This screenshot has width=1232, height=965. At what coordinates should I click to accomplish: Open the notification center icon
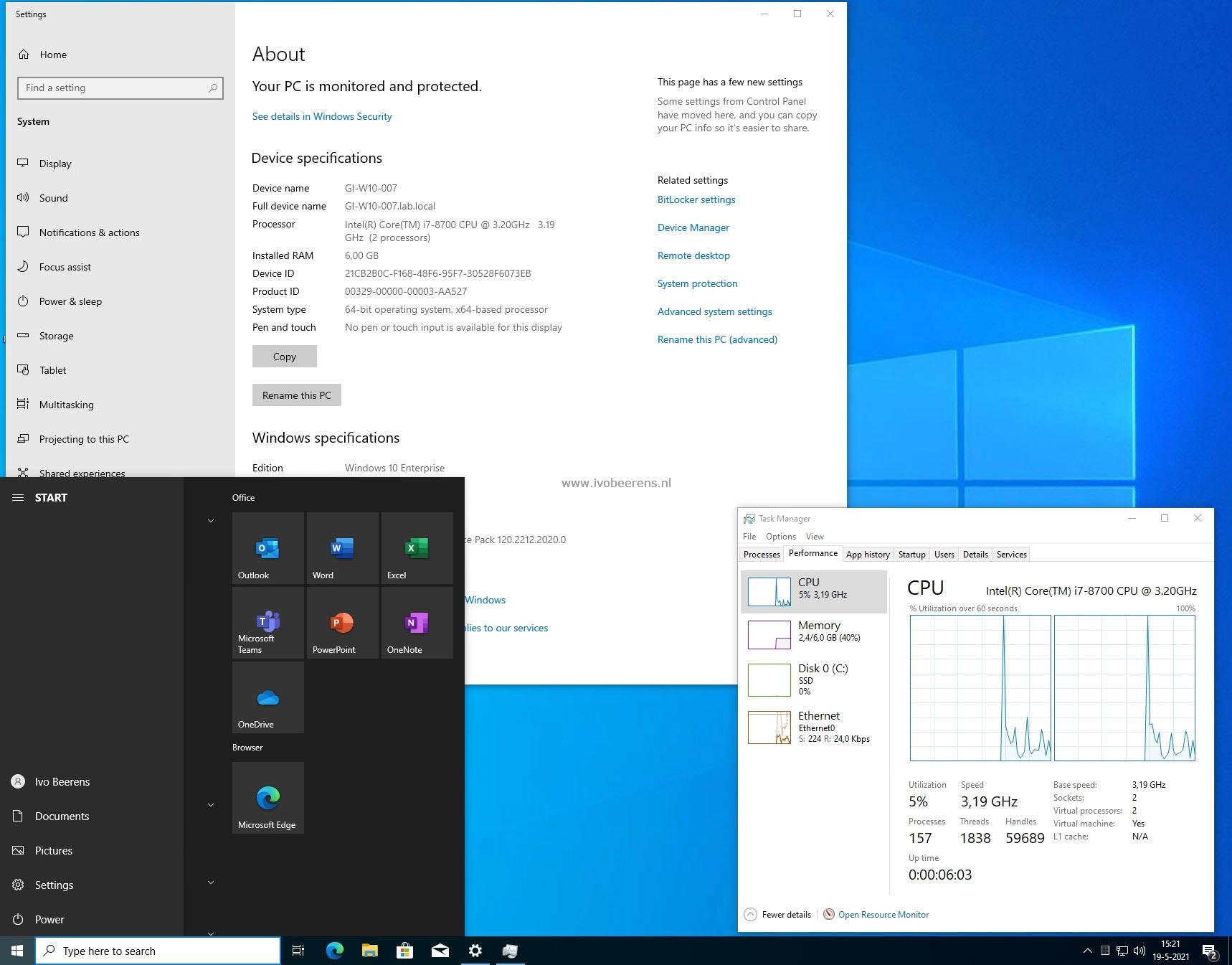(x=1210, y=951)
